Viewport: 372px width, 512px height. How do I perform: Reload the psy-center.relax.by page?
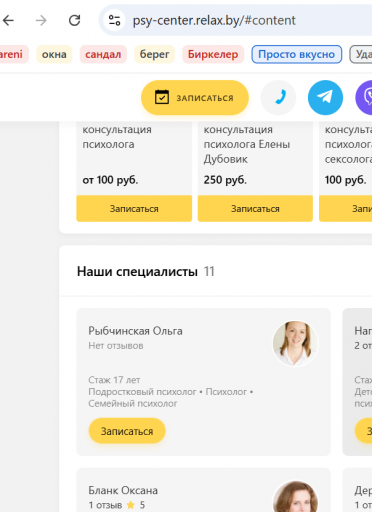(75, 21)
